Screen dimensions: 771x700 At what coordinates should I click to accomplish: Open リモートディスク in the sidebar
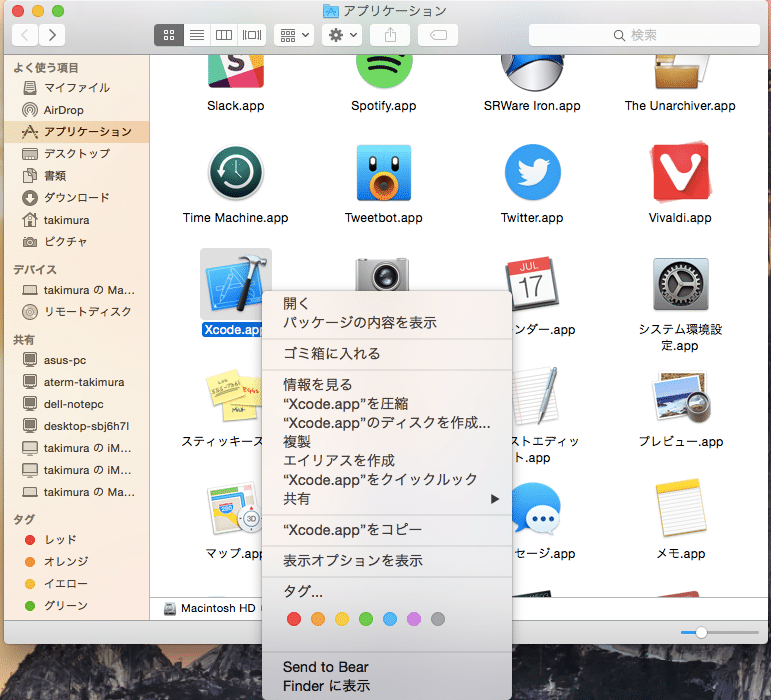tap(76, 312)
